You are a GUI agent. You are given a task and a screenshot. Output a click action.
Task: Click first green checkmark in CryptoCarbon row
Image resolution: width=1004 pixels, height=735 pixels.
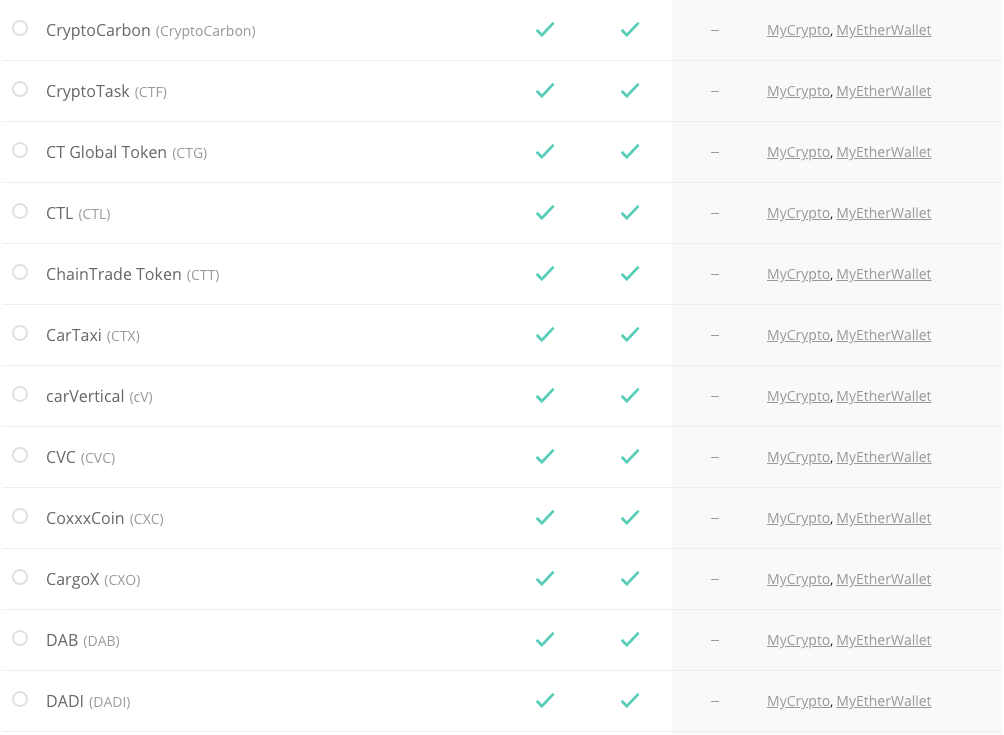(x=545, y=29)
